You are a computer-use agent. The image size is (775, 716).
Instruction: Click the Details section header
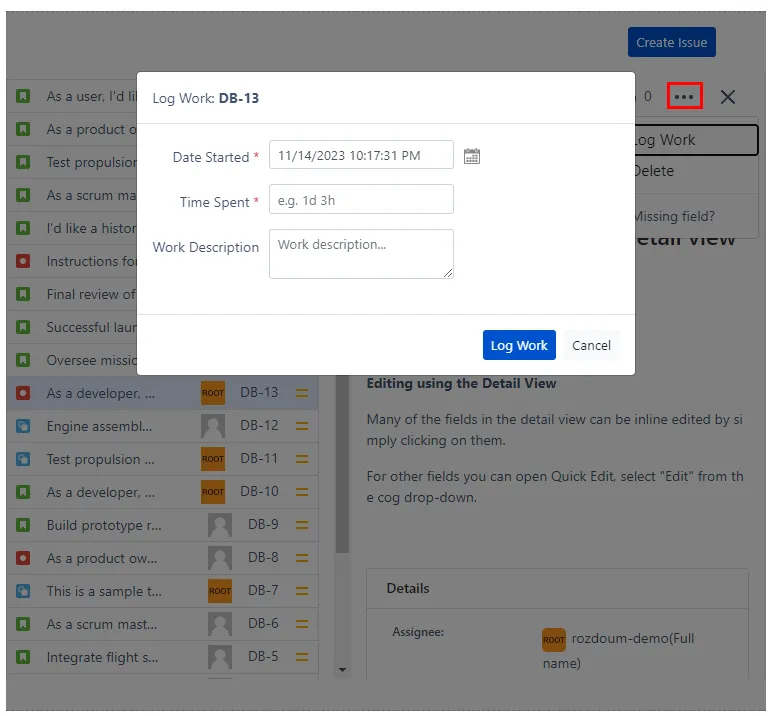pos(408,588)
